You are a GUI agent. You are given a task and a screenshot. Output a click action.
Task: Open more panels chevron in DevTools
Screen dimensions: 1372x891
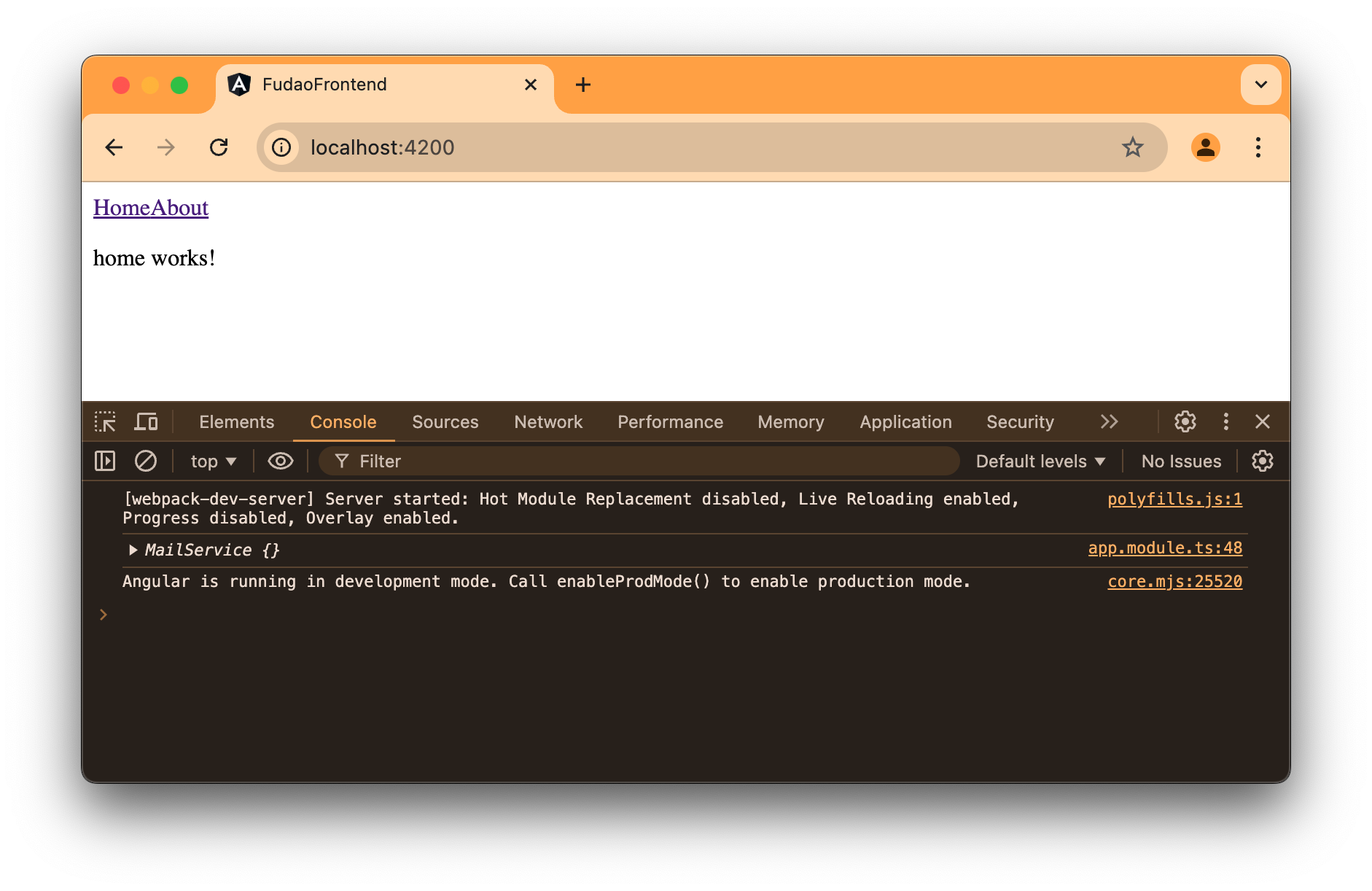tap(1110, 421)
